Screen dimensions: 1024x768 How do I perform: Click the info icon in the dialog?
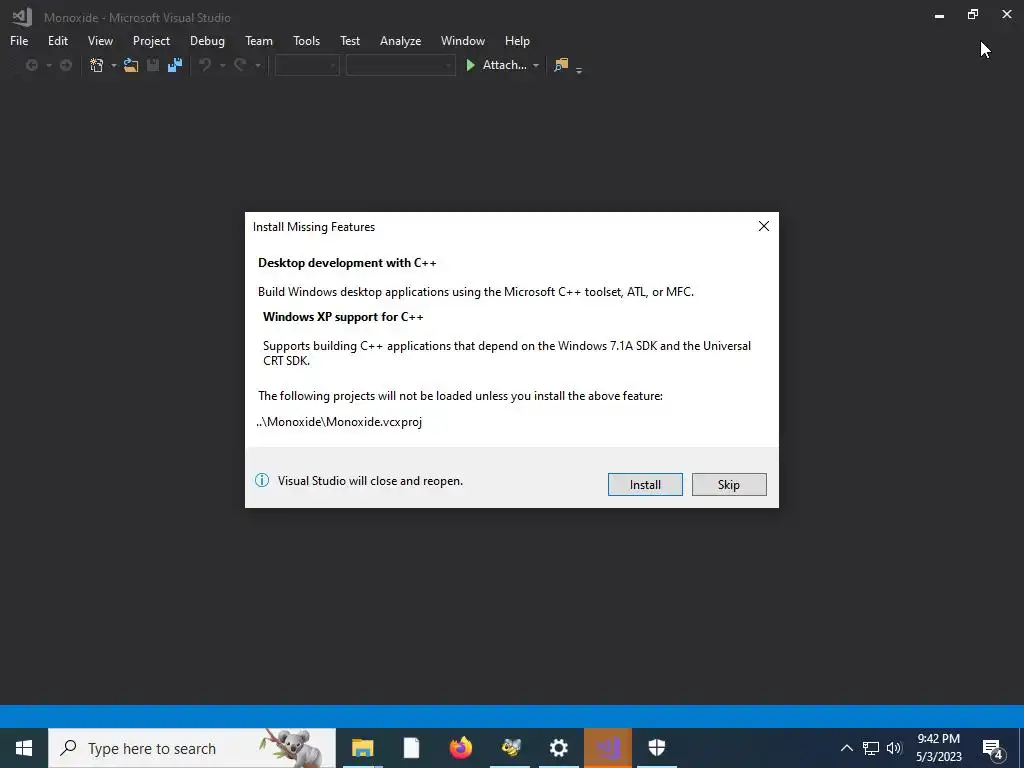[262, 481]
